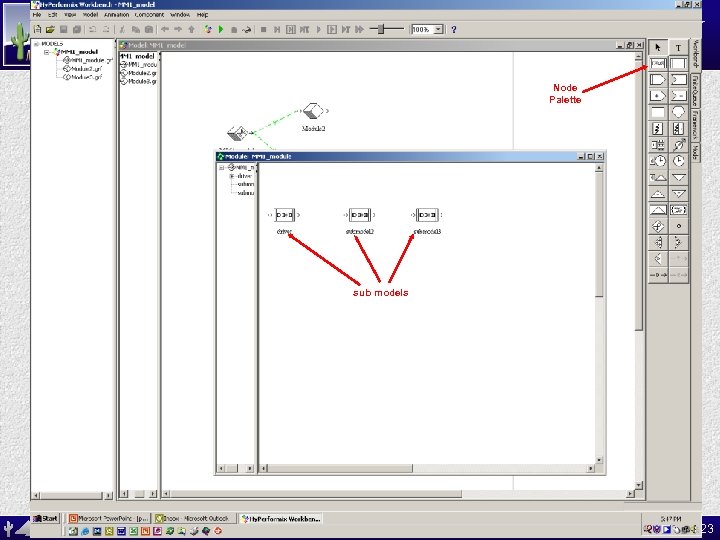The width and height of the screenshot is (720, 540).
Task: Click the submodel2 node in module window
Action: [360, 215]
